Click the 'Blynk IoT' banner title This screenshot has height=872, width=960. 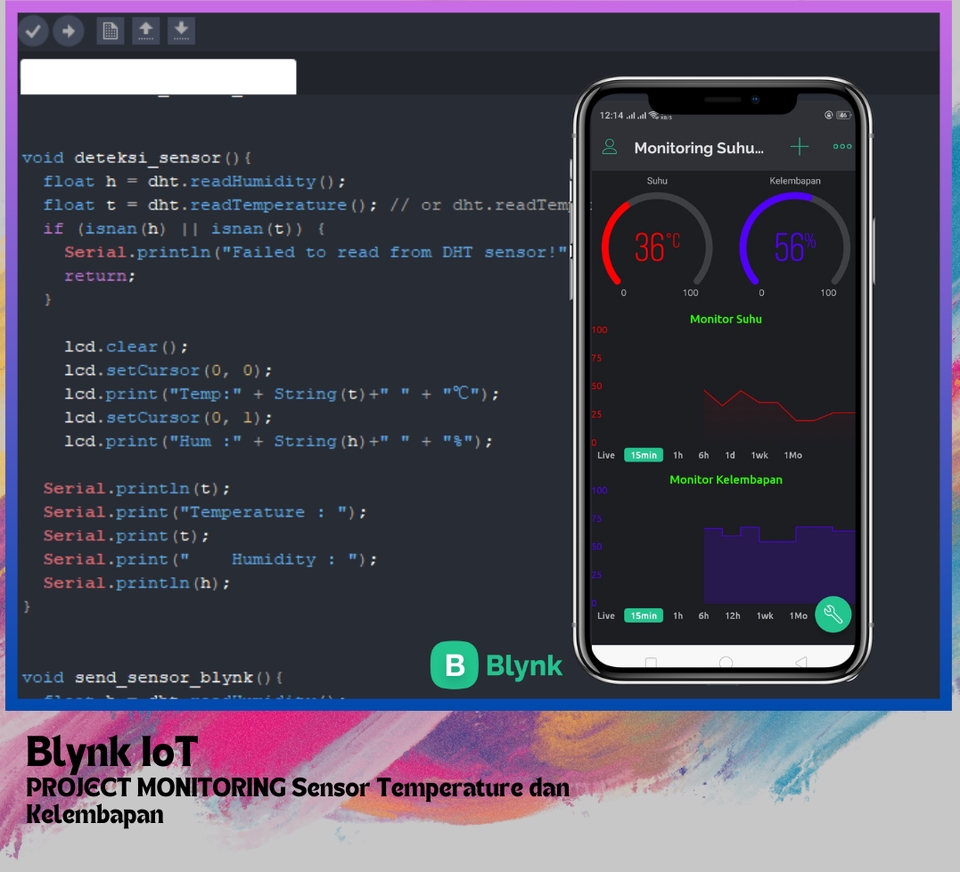pos(111,752)
